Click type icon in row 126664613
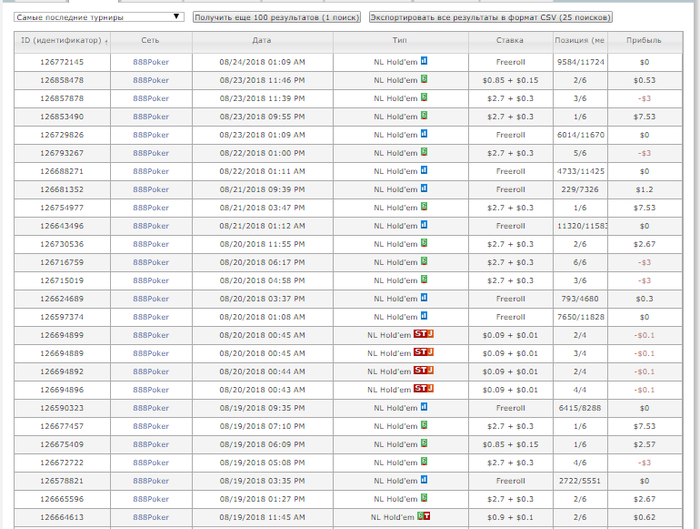The width and height of the screenshot is (700, 529). [424, 516]
